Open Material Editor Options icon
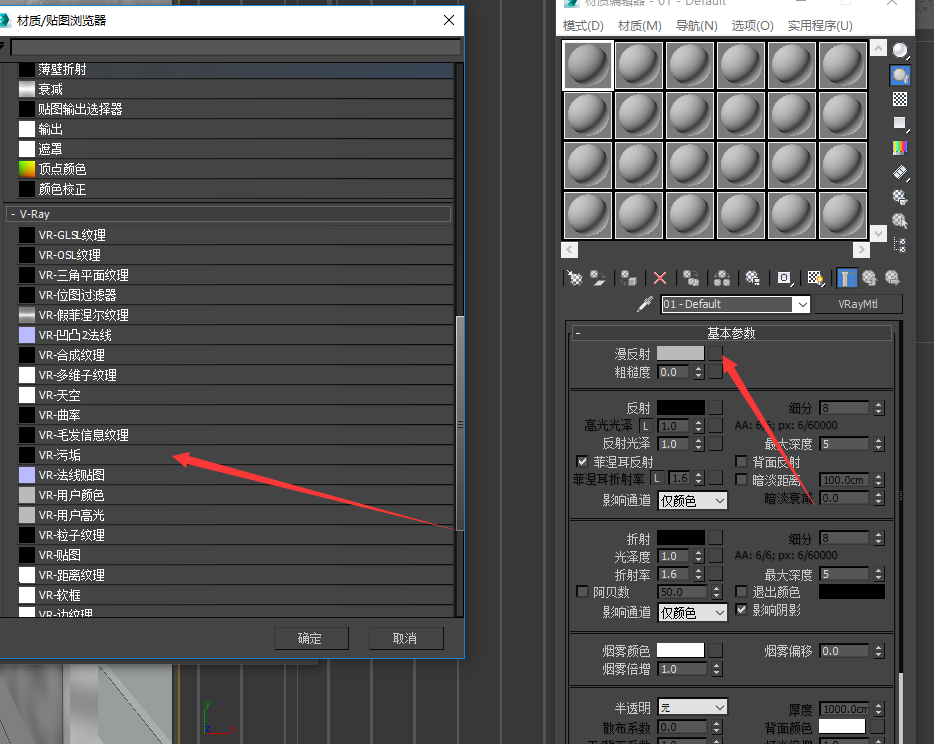This screenshot has height=744, width=934. point(900,197)
